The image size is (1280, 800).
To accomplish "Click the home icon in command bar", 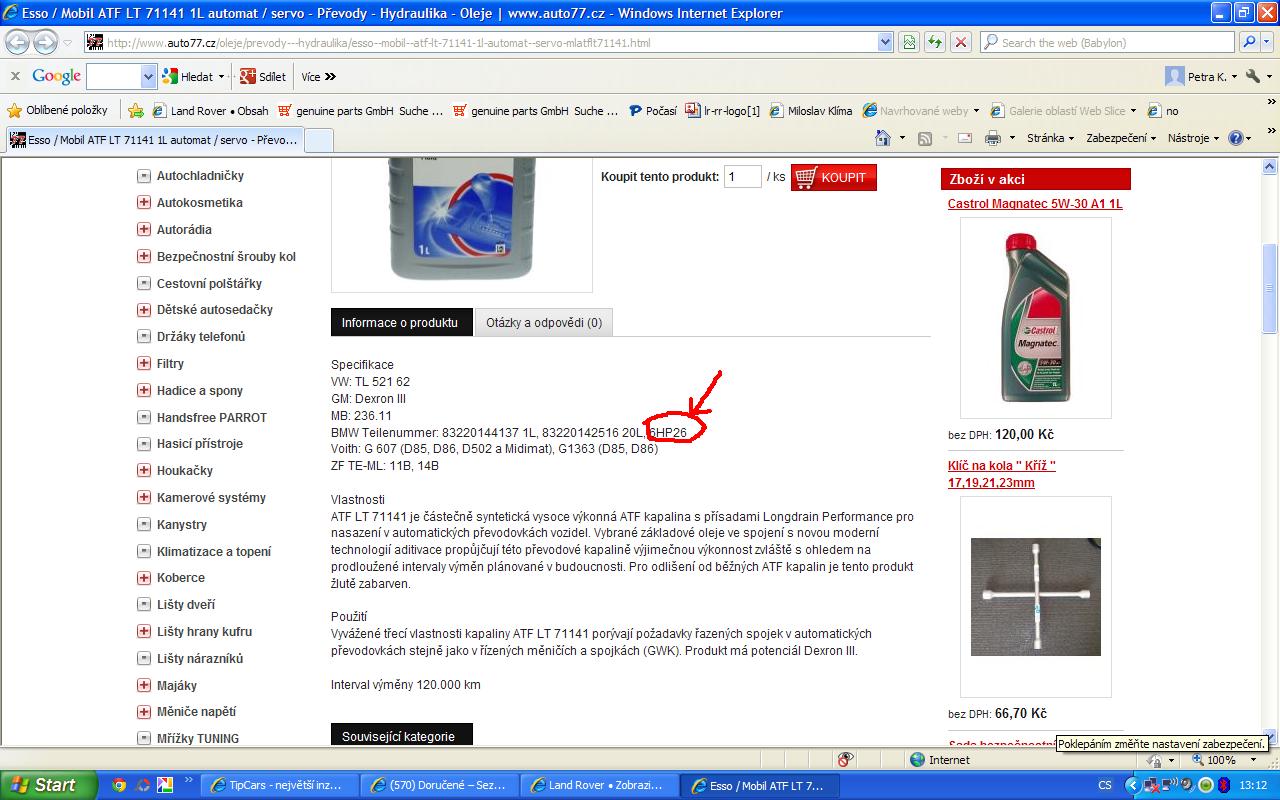I will click(x=882, y=138).
